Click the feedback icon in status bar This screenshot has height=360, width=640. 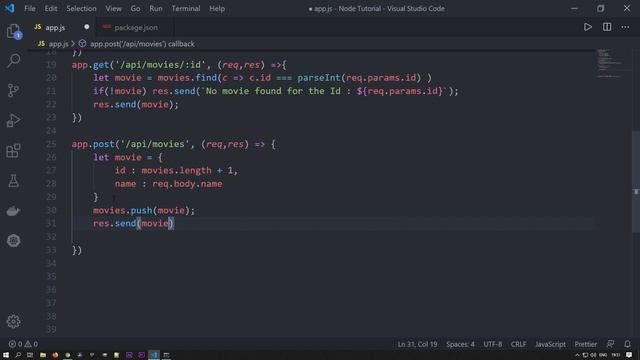tap(610, 344)
